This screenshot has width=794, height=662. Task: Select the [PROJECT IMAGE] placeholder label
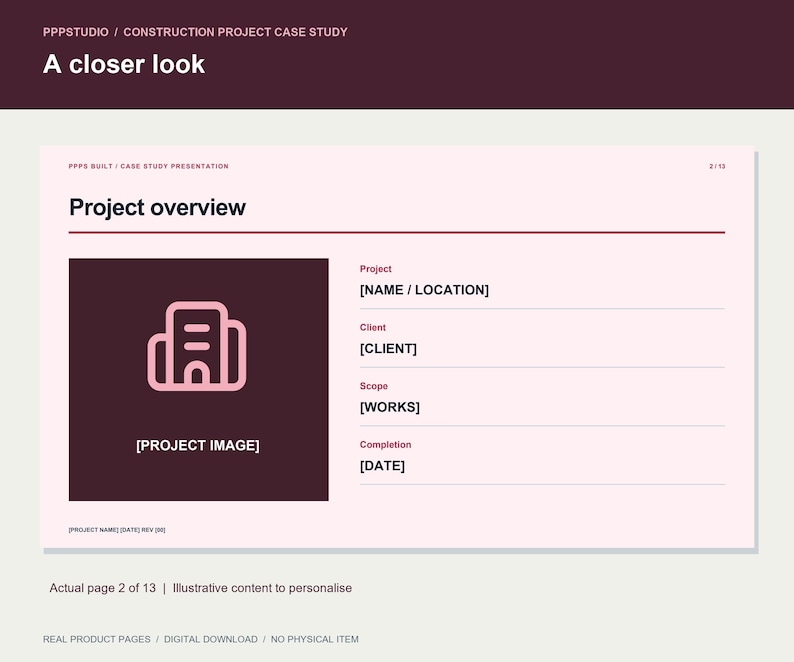[197, 445]
